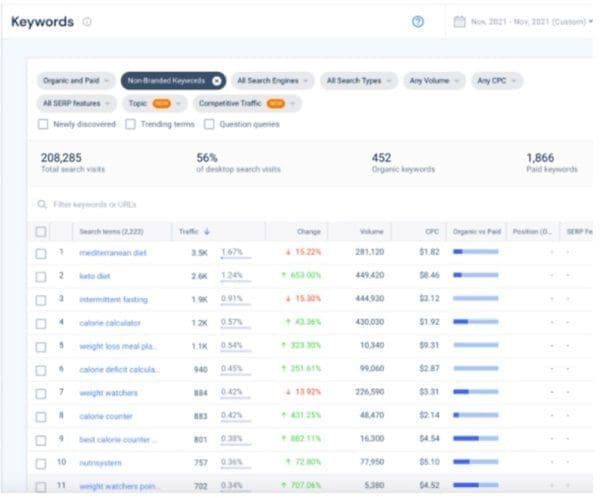The height and width of the screenshot is (498, 600).
Task: Click the info icon beside Keywords title
Action: tap(87, 22)
